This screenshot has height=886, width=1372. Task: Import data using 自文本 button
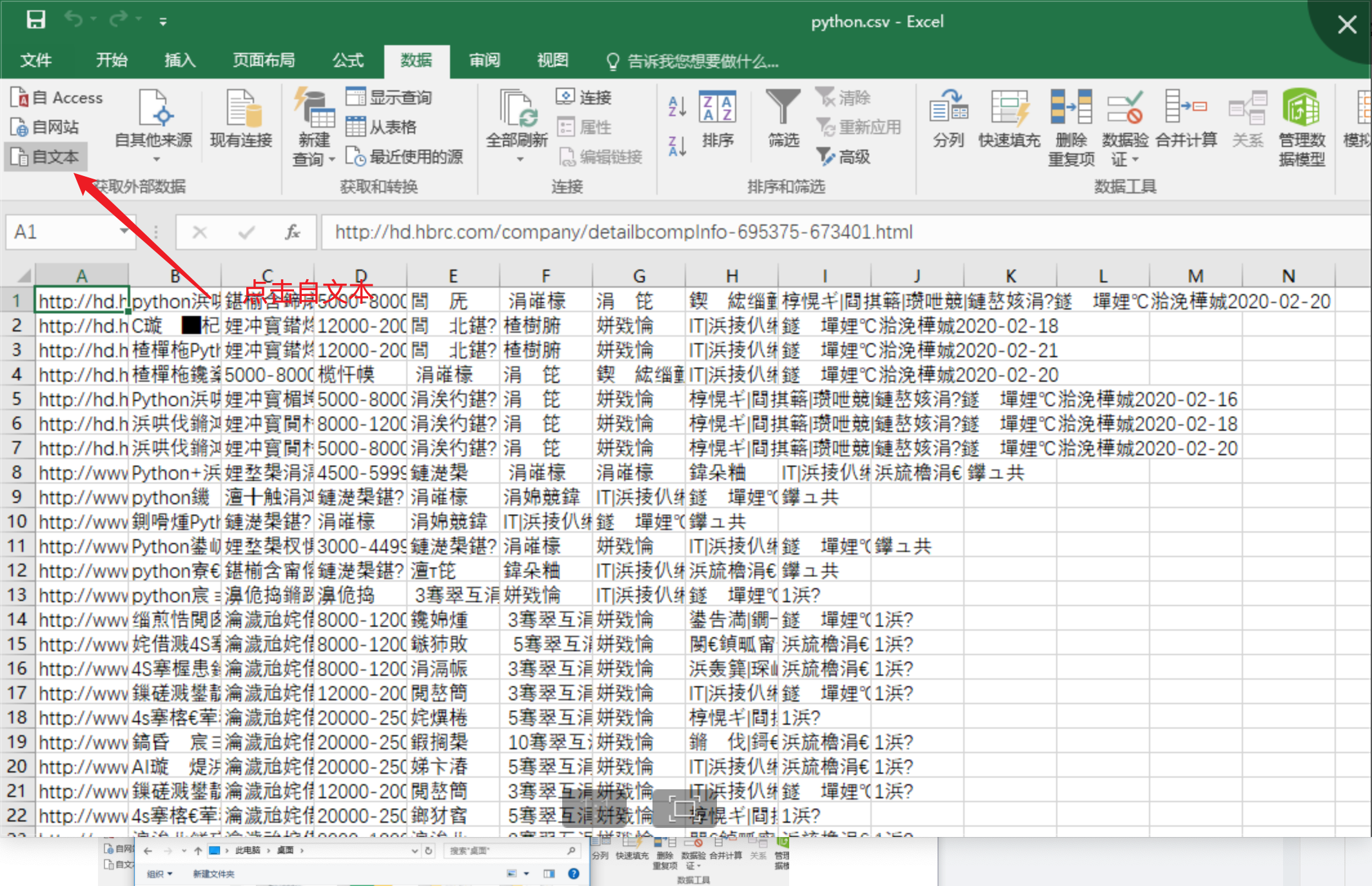click(45, 157)
